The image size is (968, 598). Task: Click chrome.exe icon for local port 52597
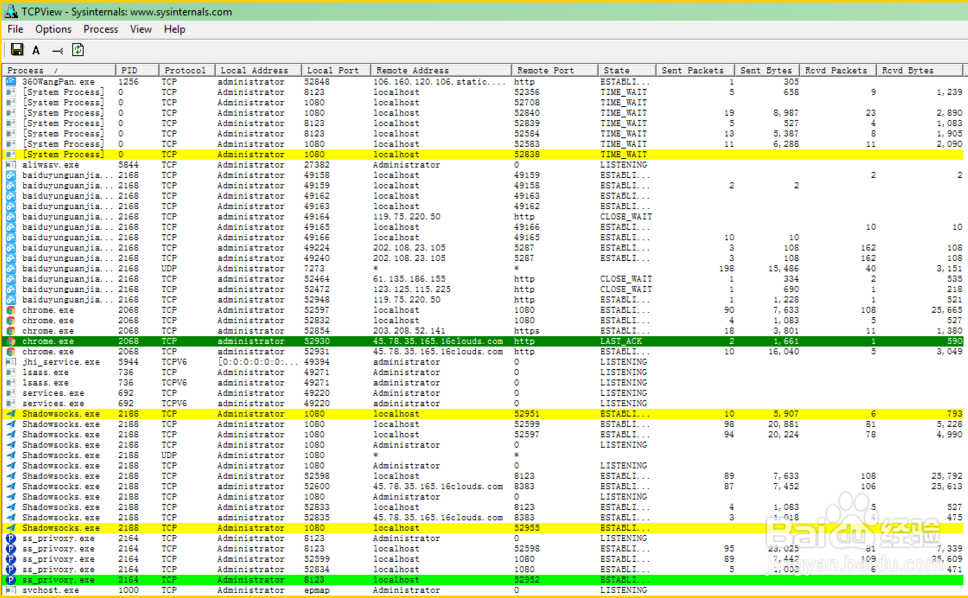(11, 310)
